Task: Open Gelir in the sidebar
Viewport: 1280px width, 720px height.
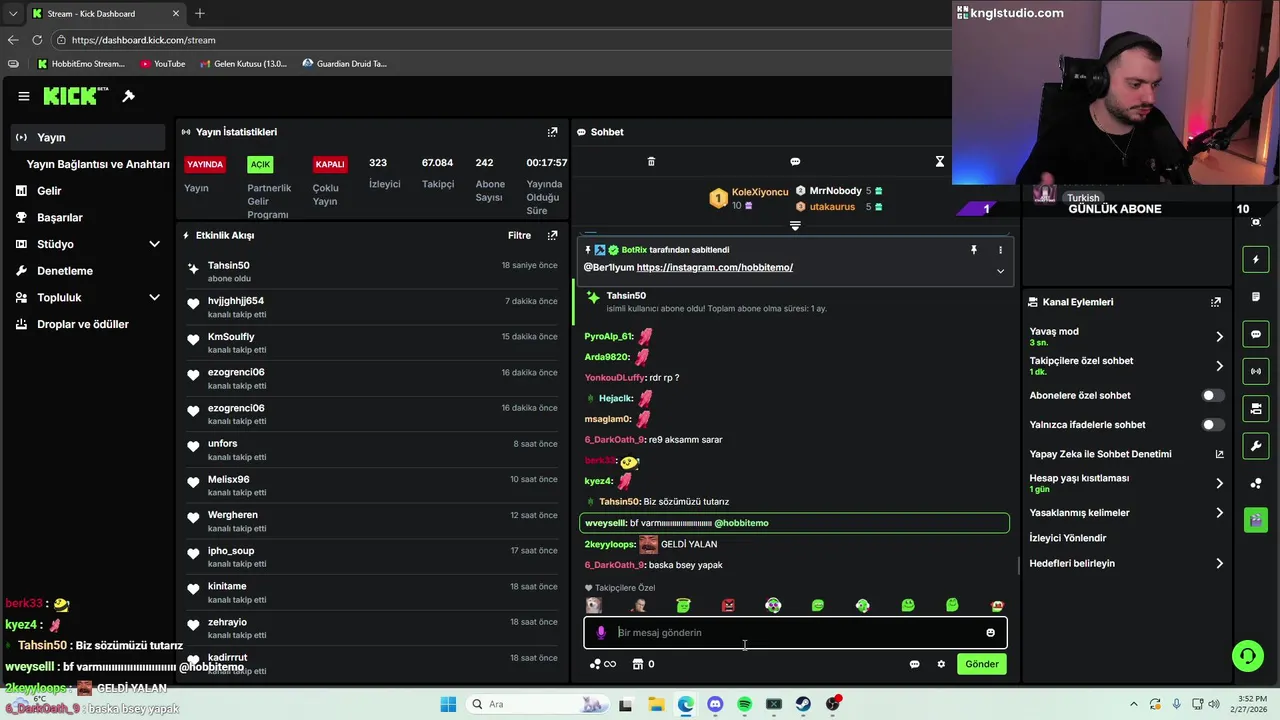Action: pos(88,191)
